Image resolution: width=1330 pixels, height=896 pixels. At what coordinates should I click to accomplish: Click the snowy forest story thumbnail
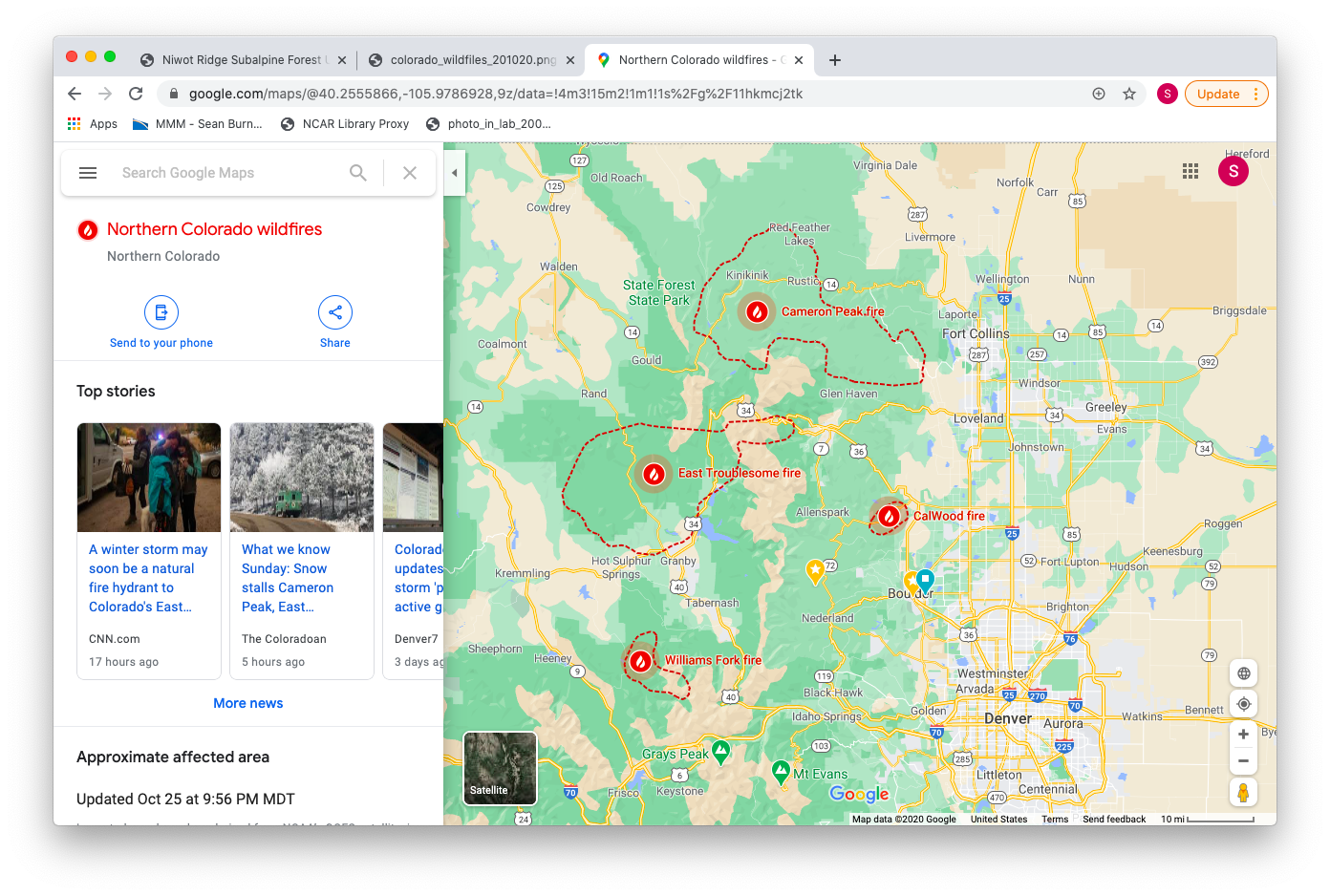pyautogui.click(x=302, y=478)
